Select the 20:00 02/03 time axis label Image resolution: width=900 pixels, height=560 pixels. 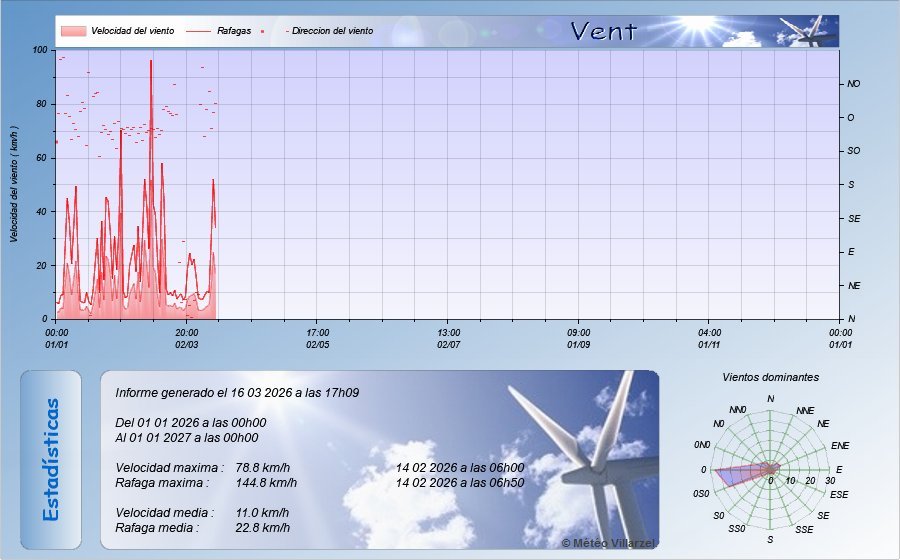[x=187, y=338]
